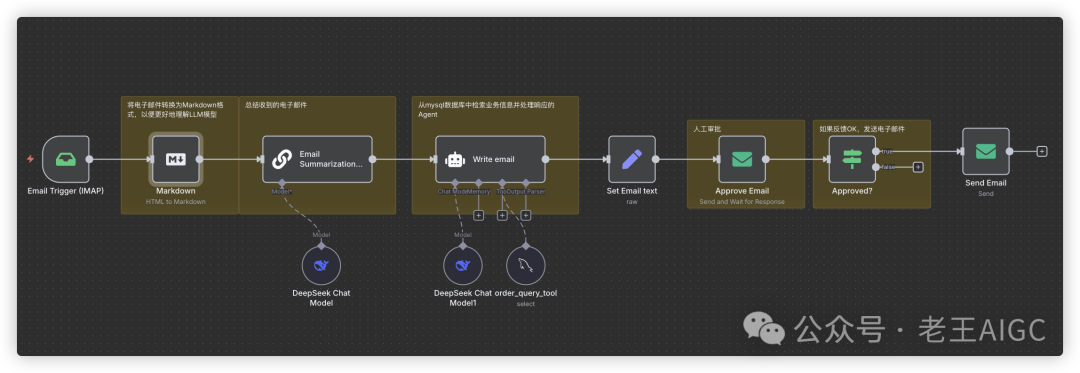Click the Approve Email output connector
Image resolution: width=1080 pixels, height=373 pixels.
pyautogui.click(x=766, y=159)
